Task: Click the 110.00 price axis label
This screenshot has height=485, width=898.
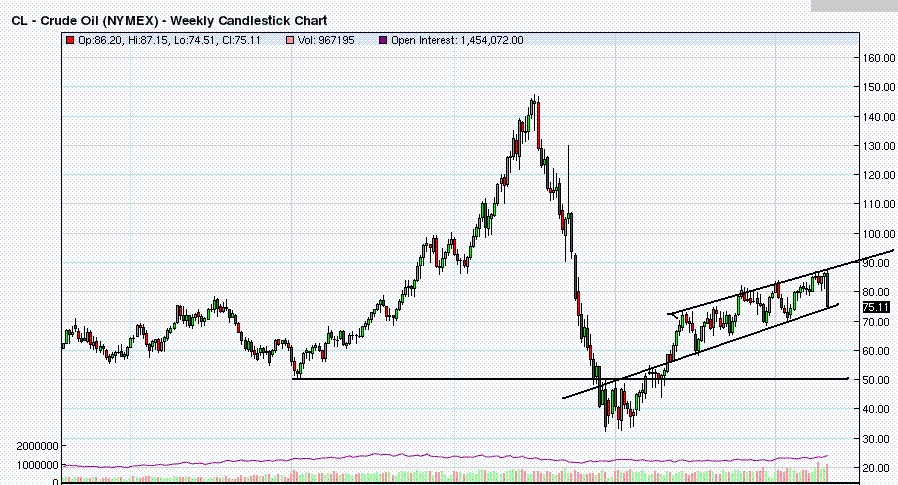Action: [x=879, y=204]
